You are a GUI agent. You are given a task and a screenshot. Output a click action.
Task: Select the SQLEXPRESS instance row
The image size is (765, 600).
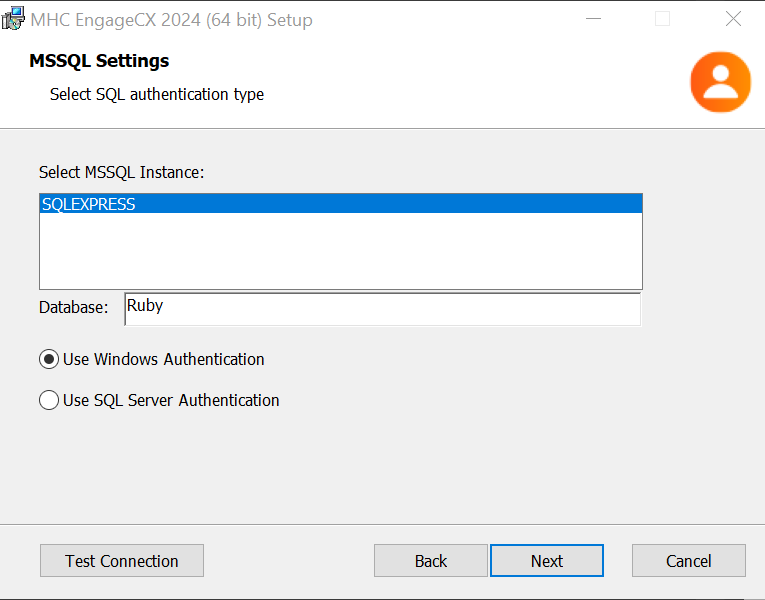pos(341,203)
